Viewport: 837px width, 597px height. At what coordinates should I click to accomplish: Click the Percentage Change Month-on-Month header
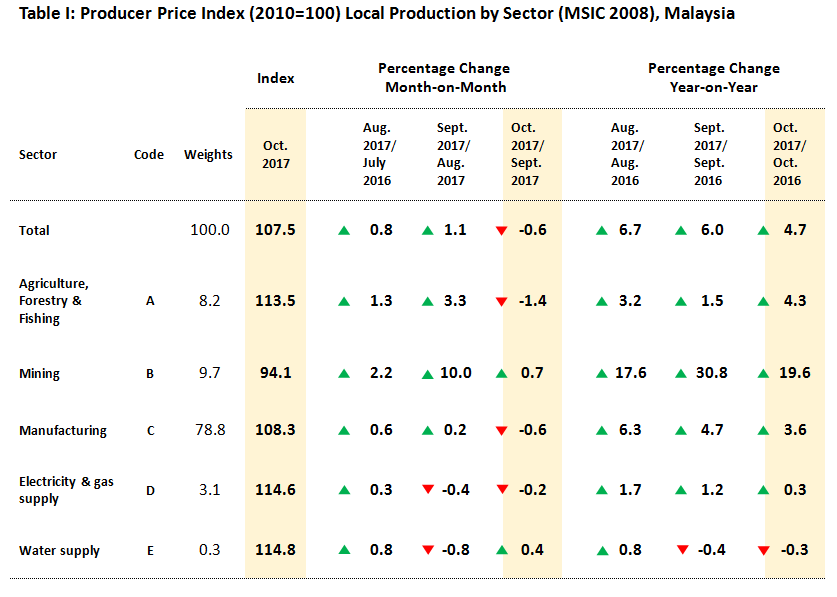pos(444,78)
